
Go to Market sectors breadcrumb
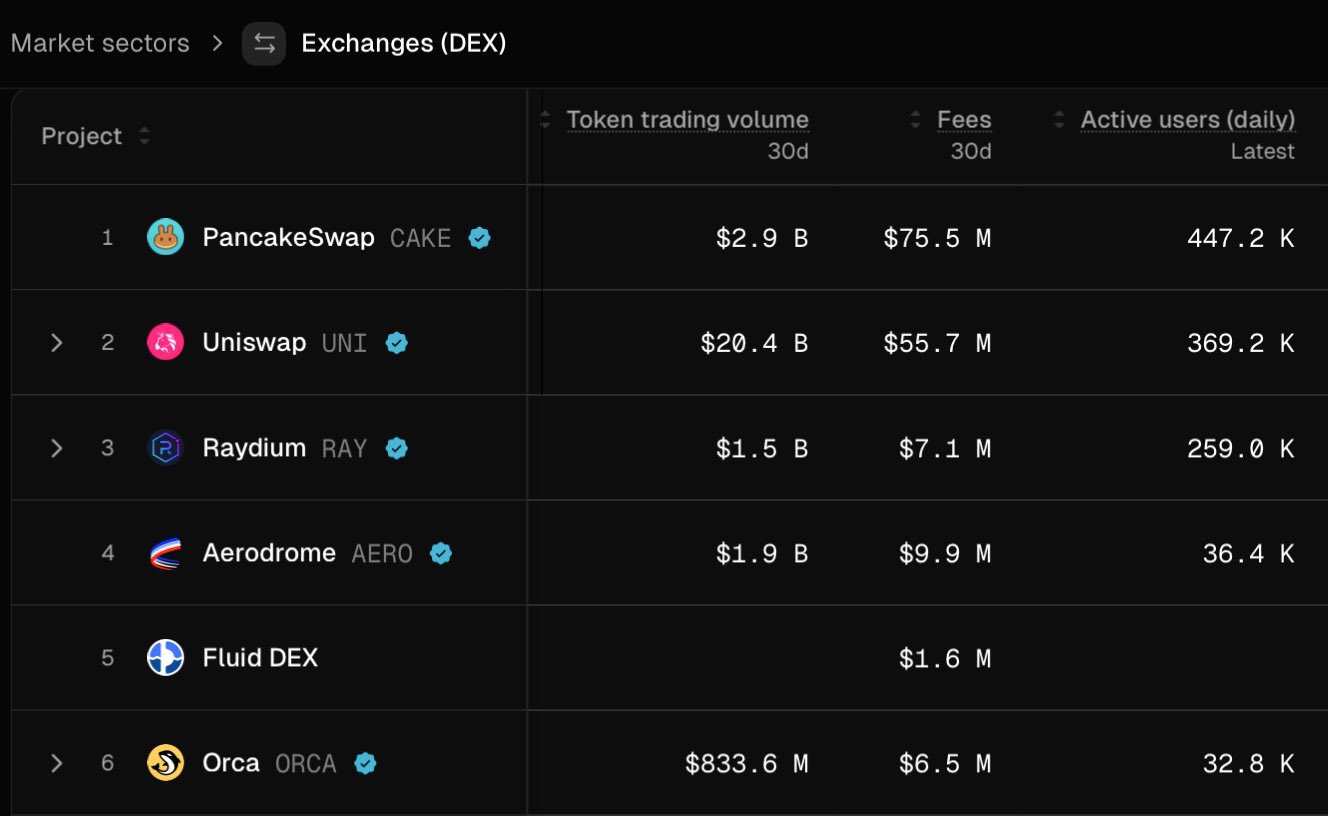pos(100,44)
